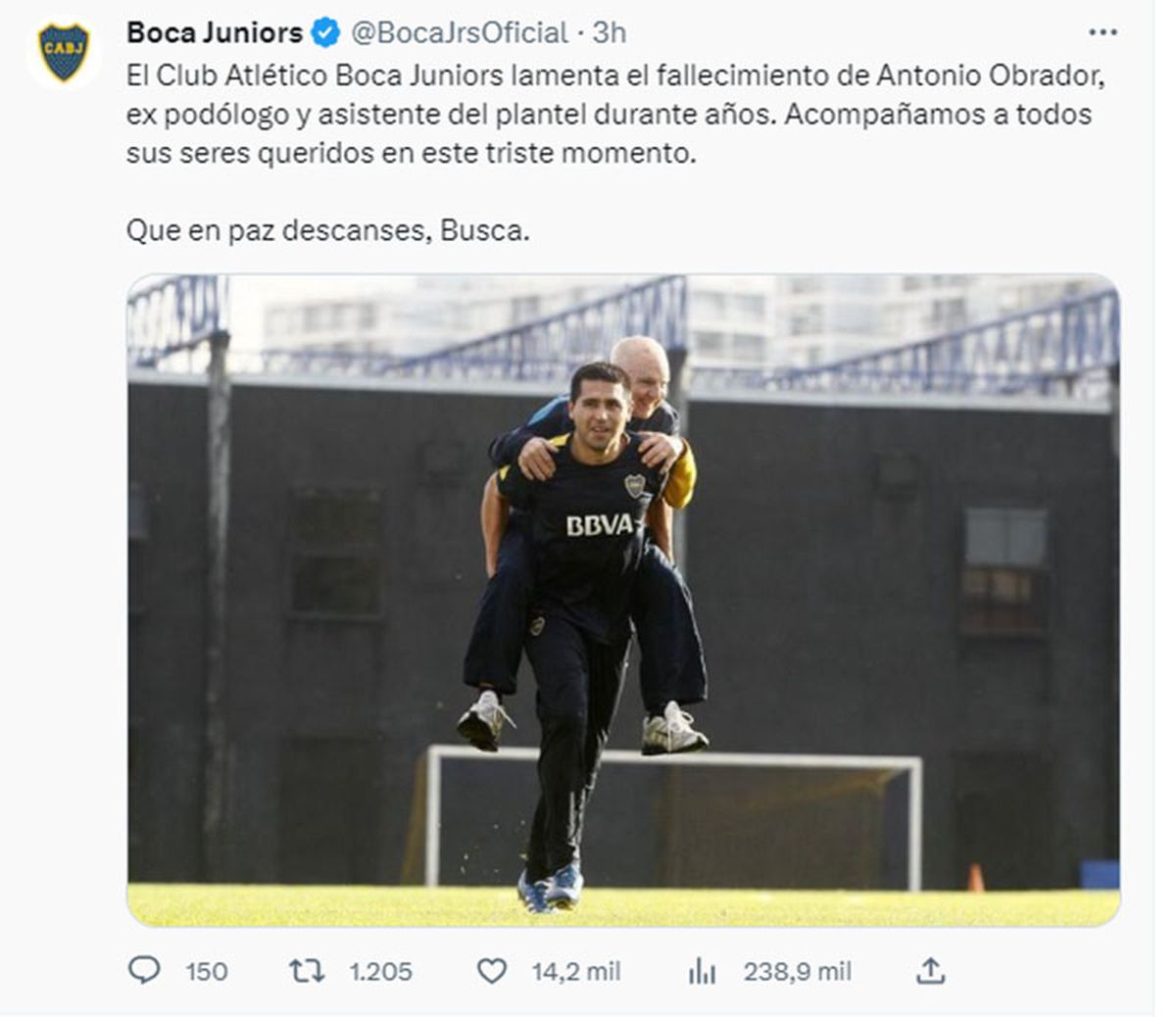Open the Boca Juniors display name link

[215, 32]
